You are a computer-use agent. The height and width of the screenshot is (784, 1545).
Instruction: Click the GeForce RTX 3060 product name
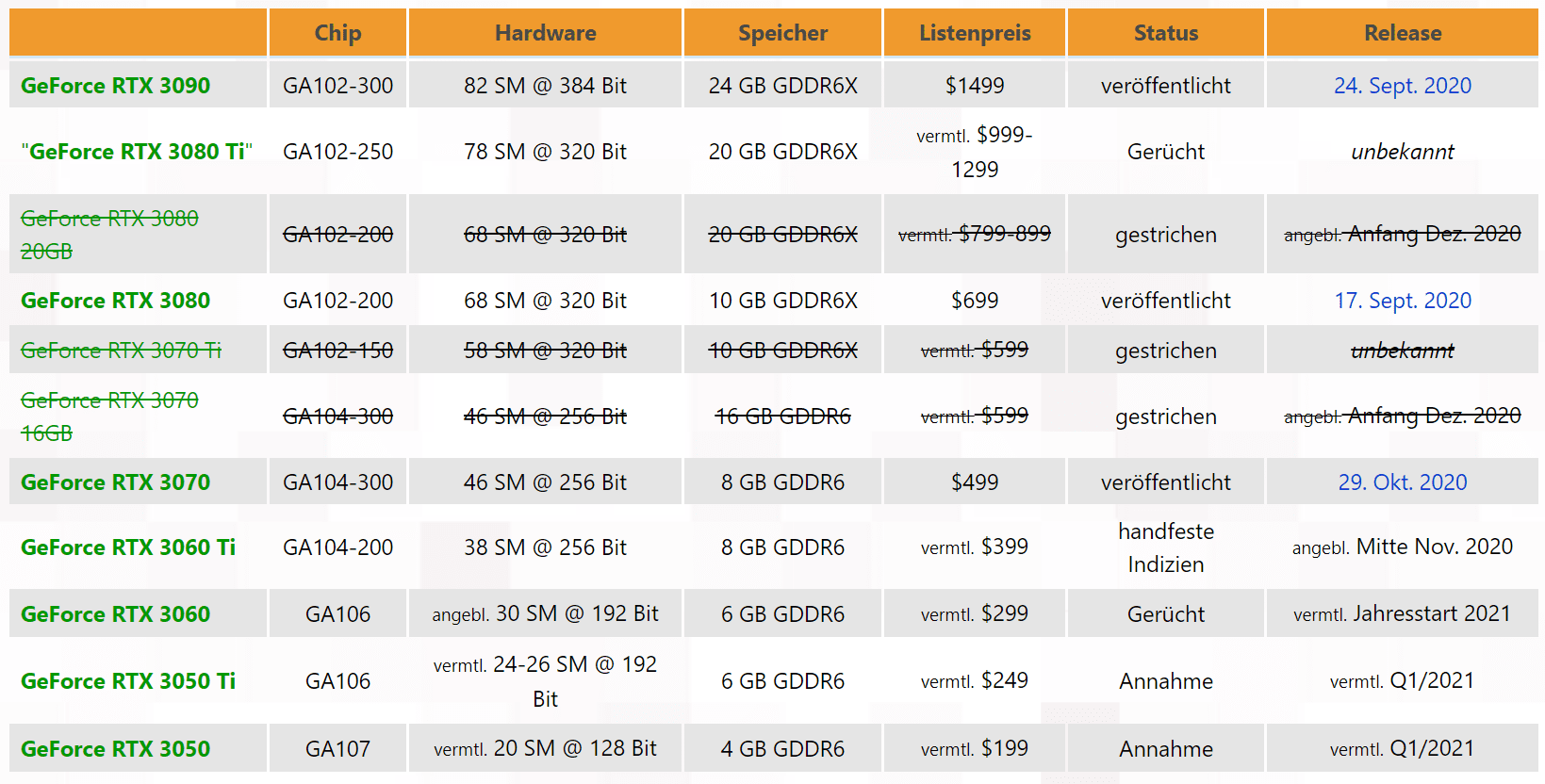[115, 614]
